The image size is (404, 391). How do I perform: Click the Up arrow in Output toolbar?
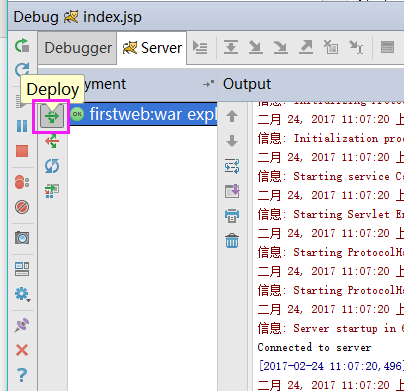(x=232, y=116)
